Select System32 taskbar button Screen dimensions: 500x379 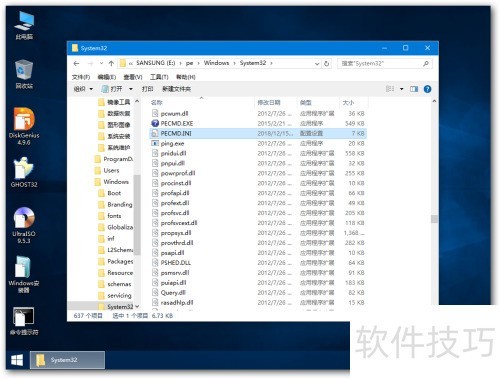(x=67, y=360)
